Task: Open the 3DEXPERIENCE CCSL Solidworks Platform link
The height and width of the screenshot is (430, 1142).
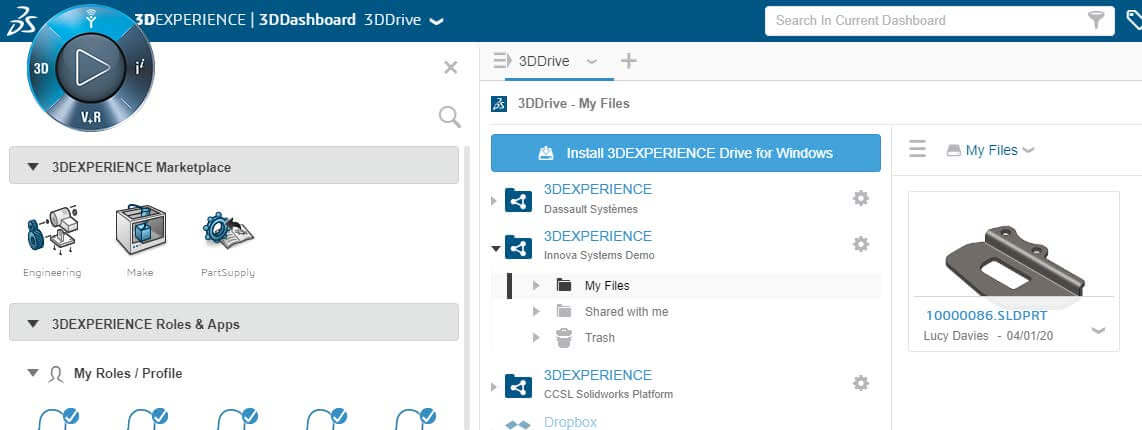Action: pyautogui.click(x=598, y=375)
